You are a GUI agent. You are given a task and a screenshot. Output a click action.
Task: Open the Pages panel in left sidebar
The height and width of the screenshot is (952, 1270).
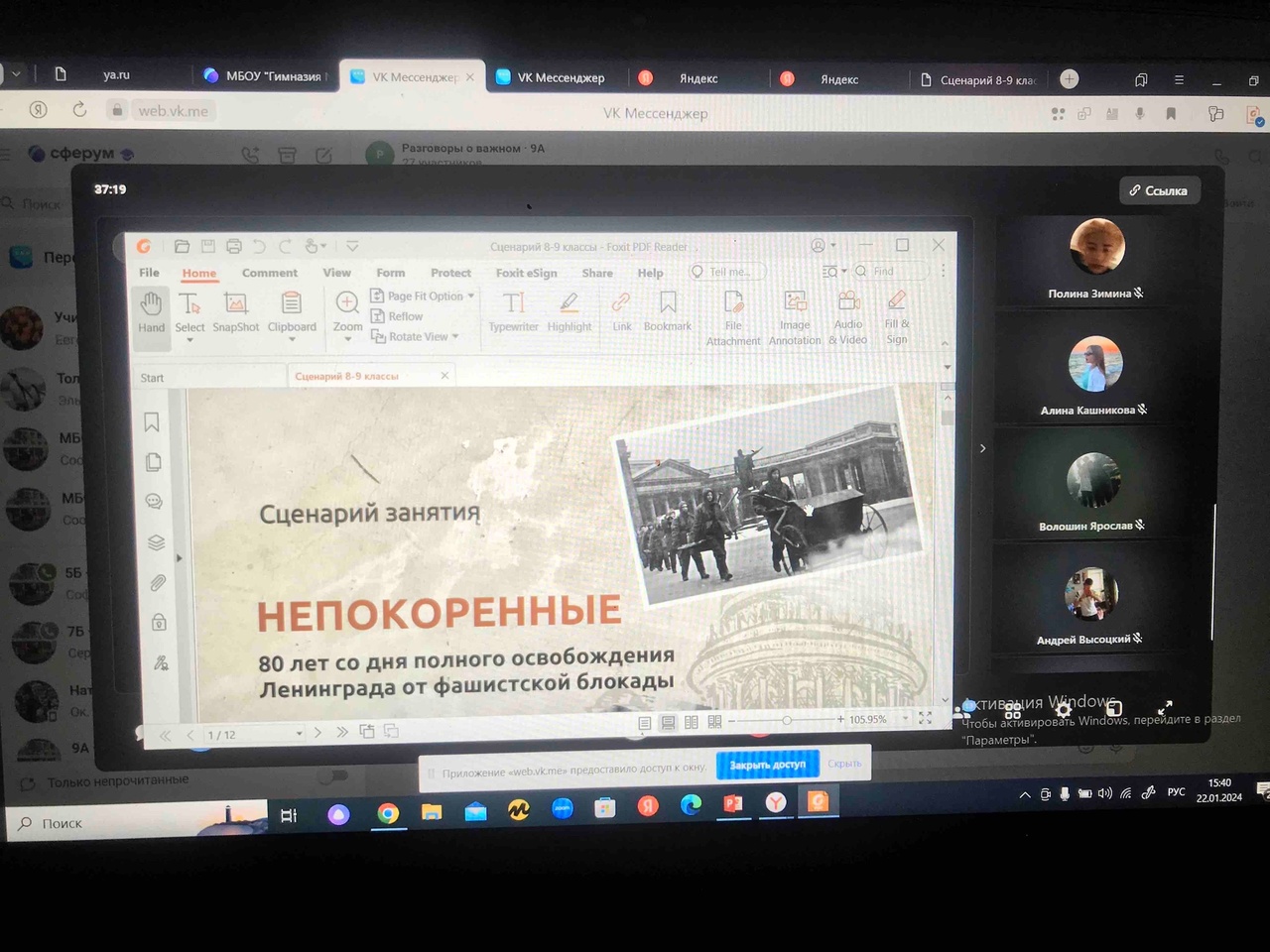[x=153, y=462]
